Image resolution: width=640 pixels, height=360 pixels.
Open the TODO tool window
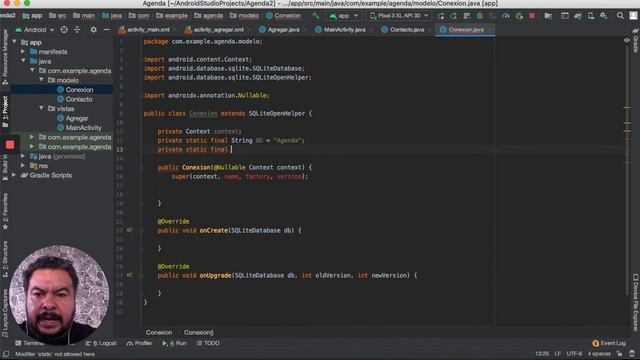[208, 344]
